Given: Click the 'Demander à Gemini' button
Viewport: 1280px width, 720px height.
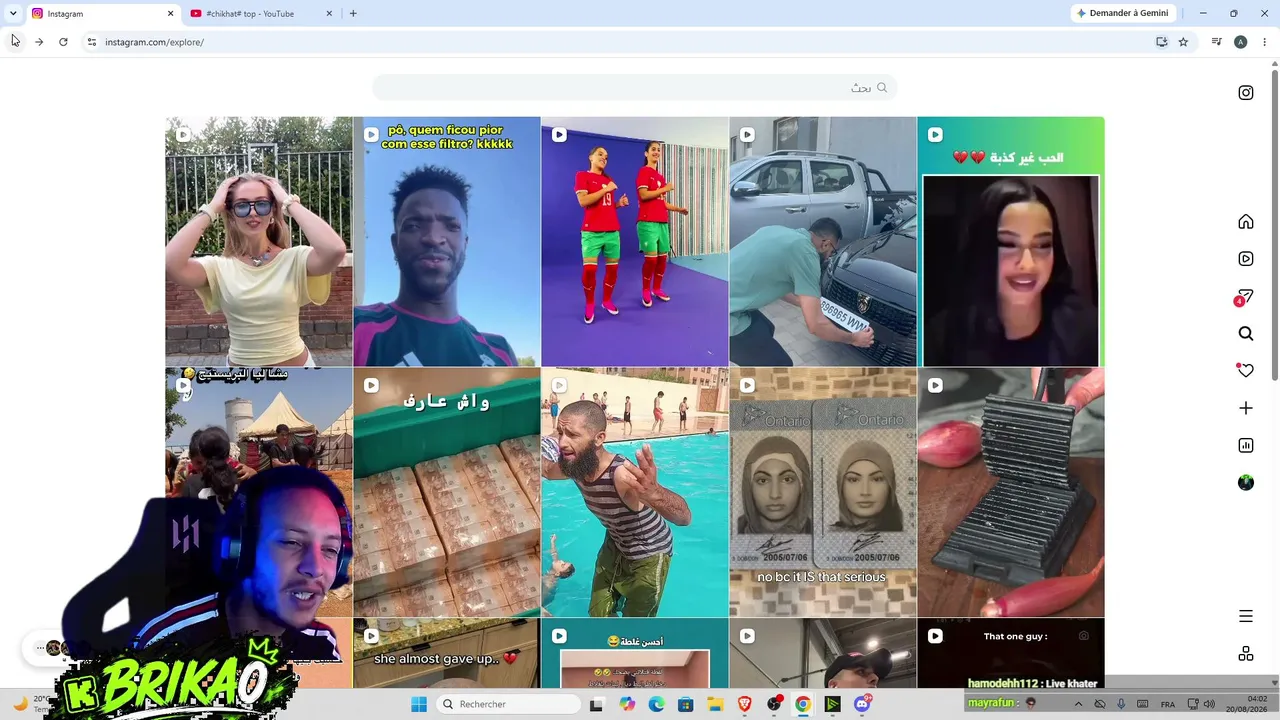Looking at the screenshot, I should pyautogui.click(x=1123, y=14).
